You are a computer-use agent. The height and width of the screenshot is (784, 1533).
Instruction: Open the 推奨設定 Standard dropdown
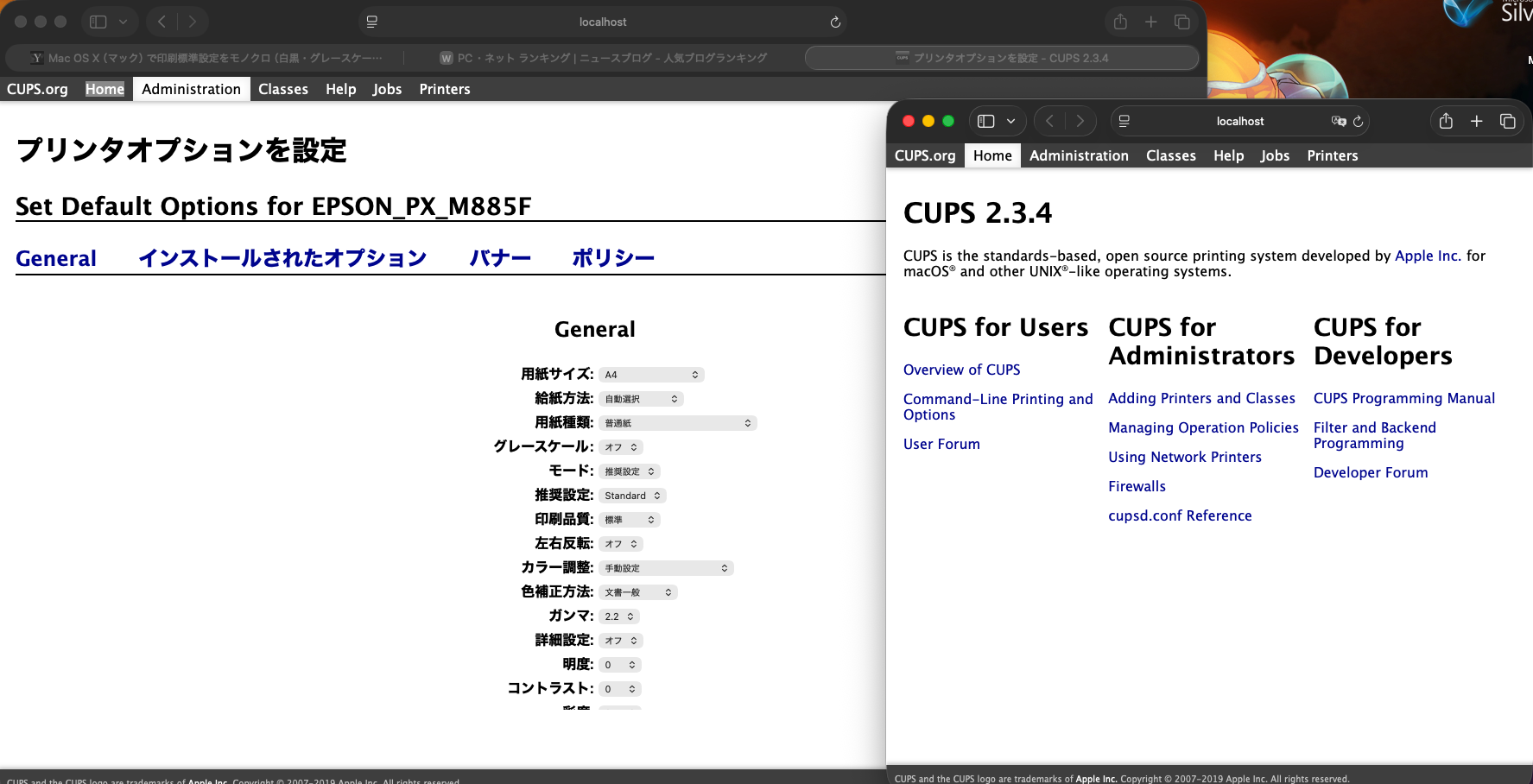tap(632, 496)
